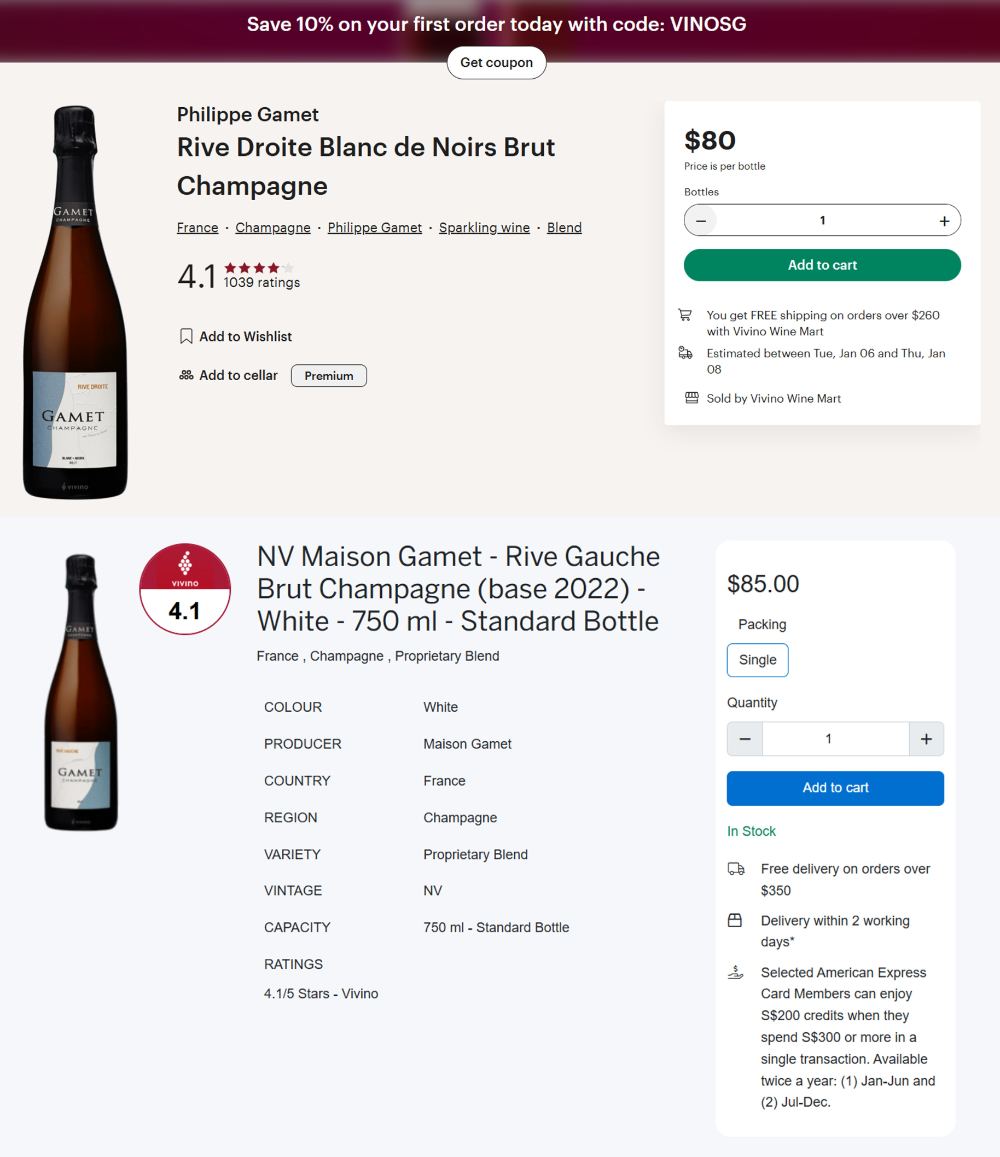Open the Champagne region breadcrumb link
Viewport: 1000px width, 1157px height.
273,228
